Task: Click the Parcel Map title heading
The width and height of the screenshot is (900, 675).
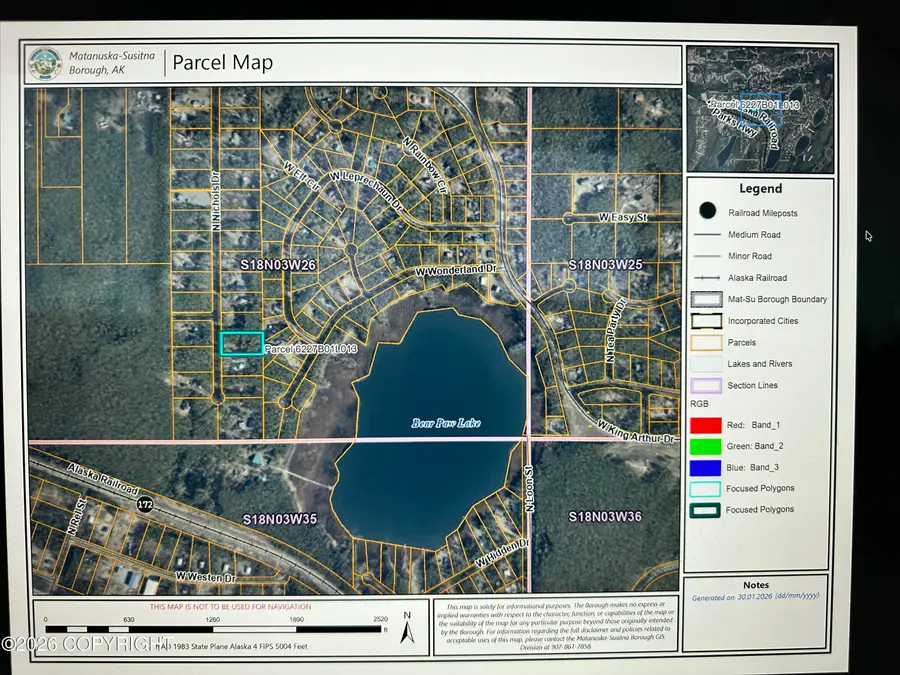Action: pos(222,62)
